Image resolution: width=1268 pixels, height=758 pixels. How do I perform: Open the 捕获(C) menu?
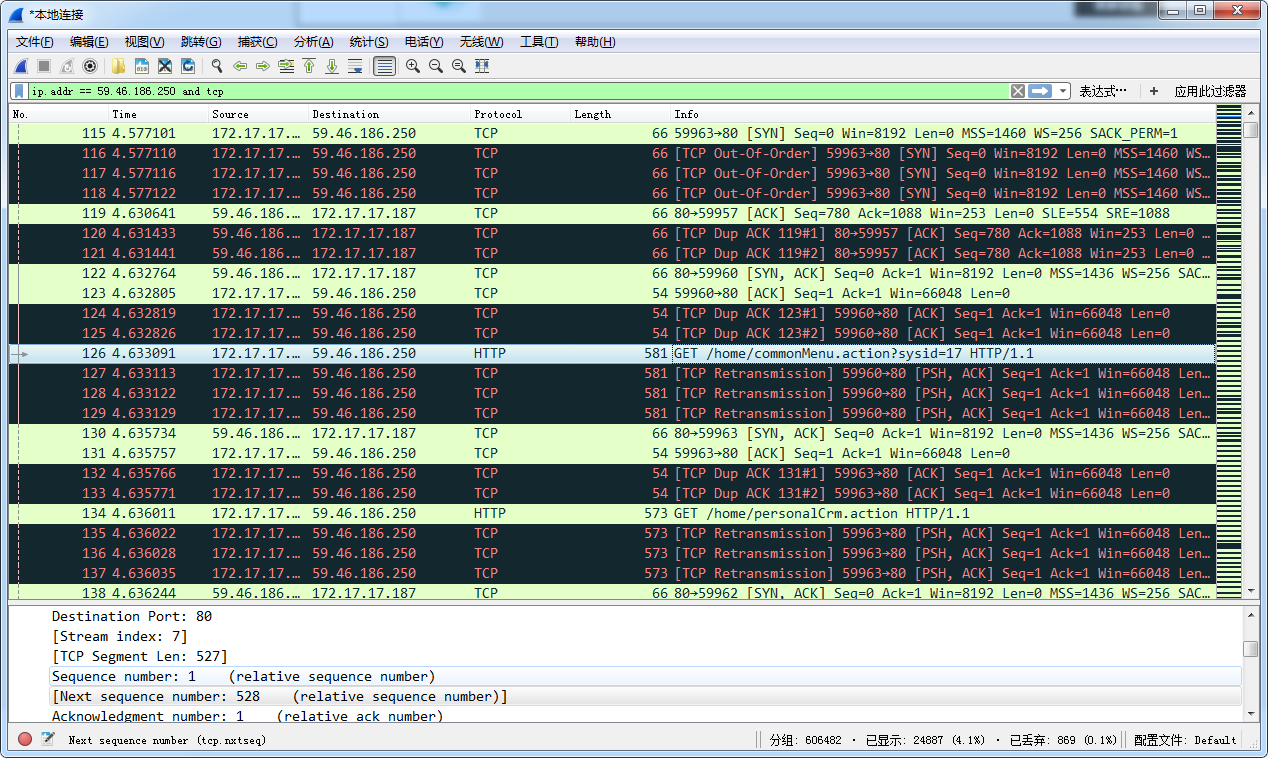tap(257, 42)
